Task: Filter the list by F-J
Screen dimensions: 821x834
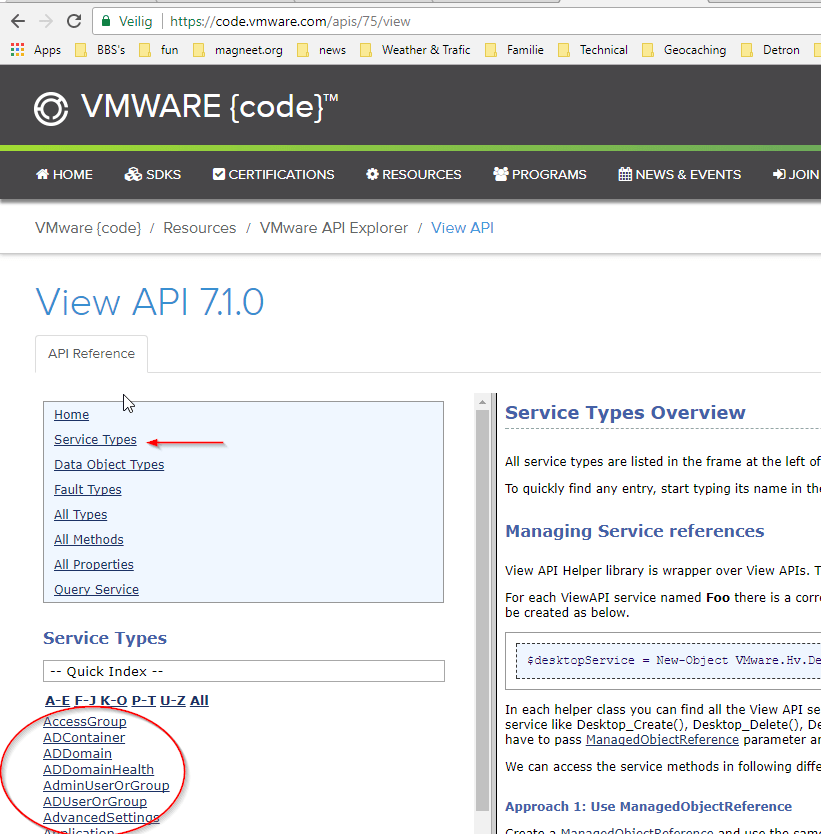Action: click(85, 700)
